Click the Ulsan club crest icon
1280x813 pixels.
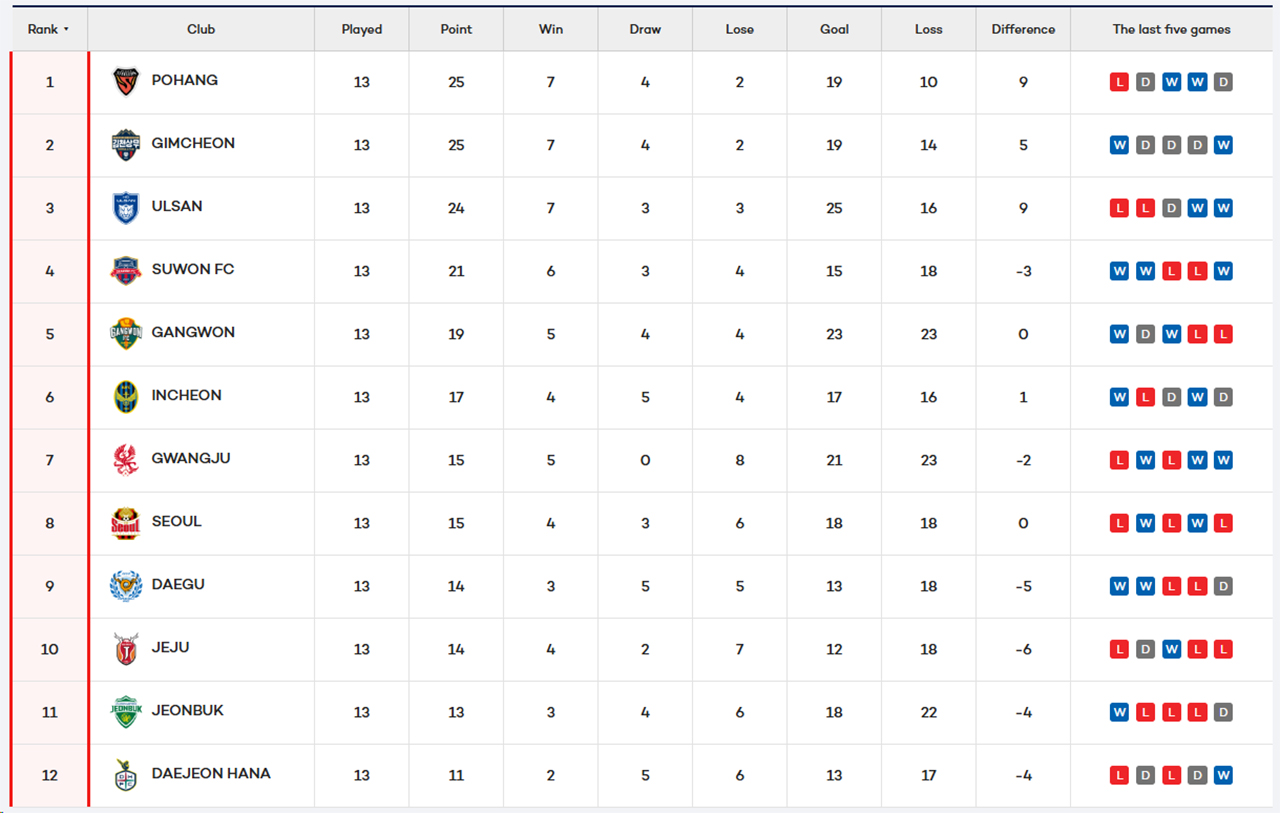click(x=126, y=208)
